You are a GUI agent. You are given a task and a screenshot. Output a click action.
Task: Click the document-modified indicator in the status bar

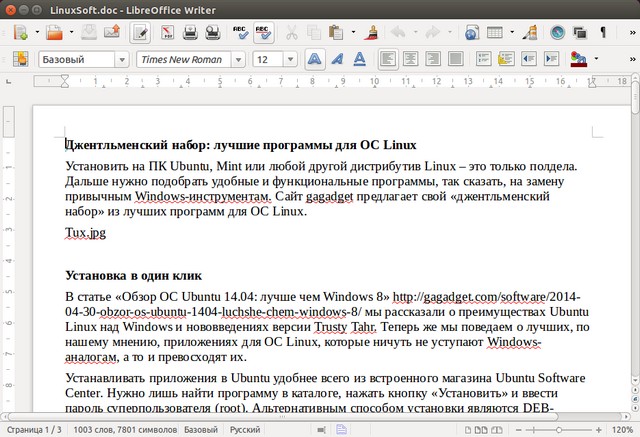coord(342,429)
